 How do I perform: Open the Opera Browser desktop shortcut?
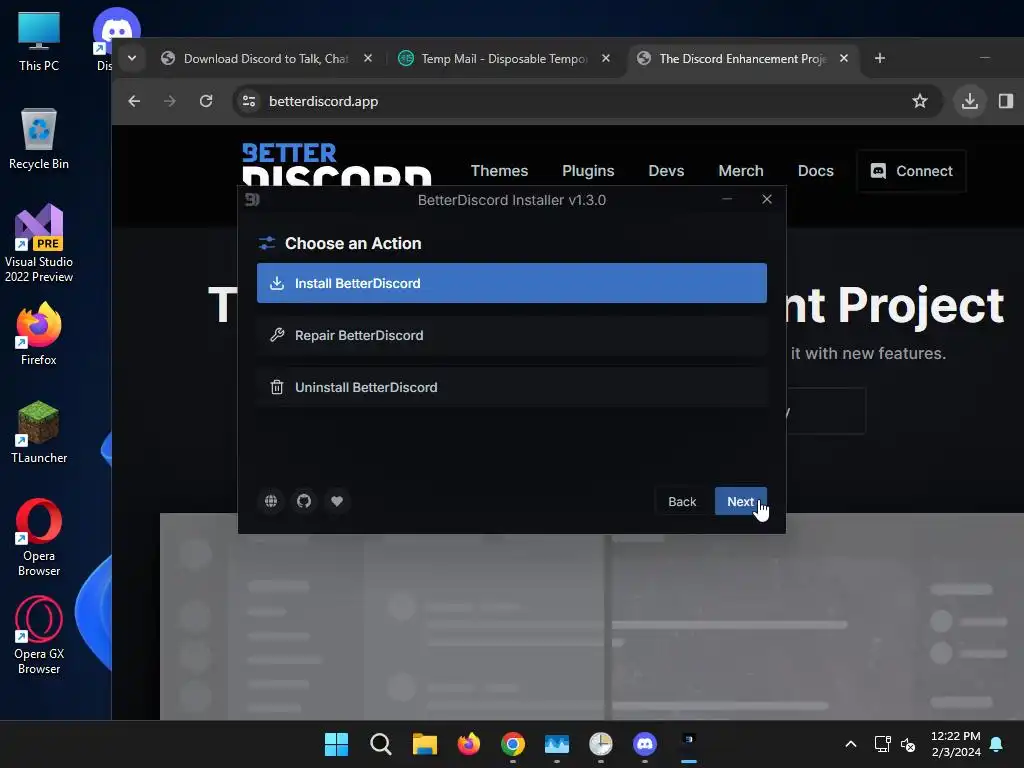(39, 537)
